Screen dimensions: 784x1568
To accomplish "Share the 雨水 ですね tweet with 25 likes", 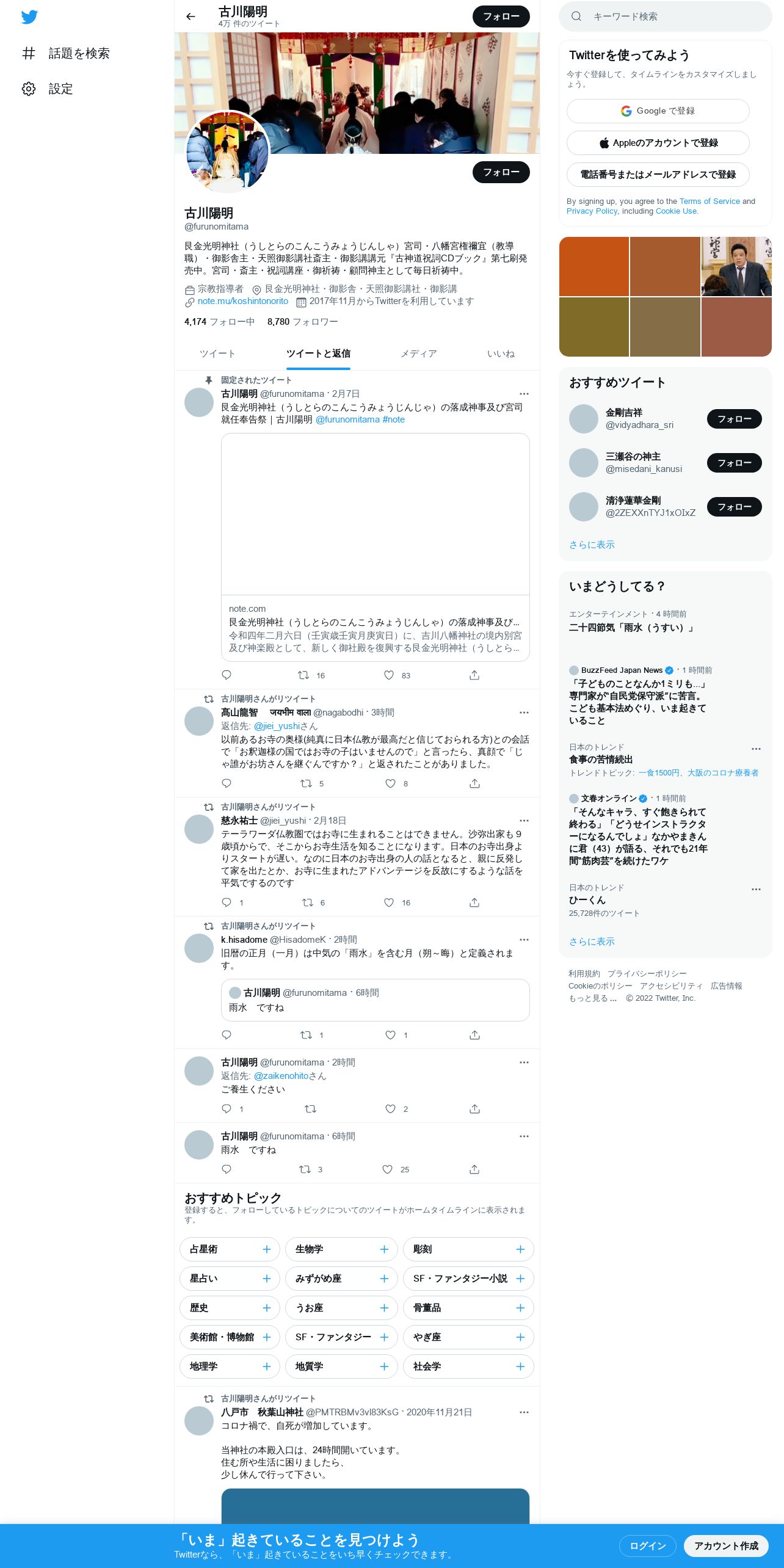I will pos(474,1169).
